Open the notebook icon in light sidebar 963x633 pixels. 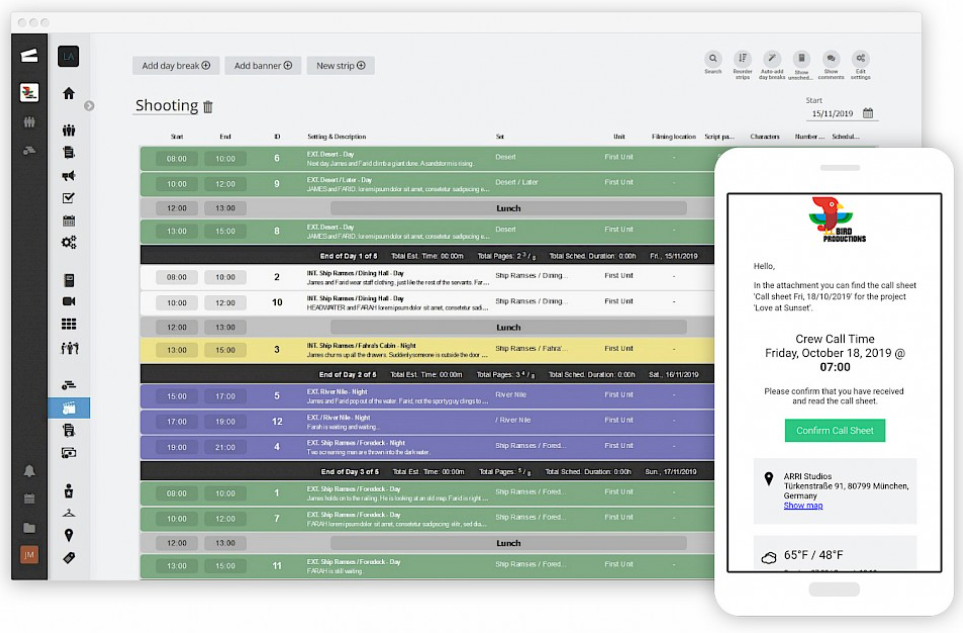coord(69,281)
